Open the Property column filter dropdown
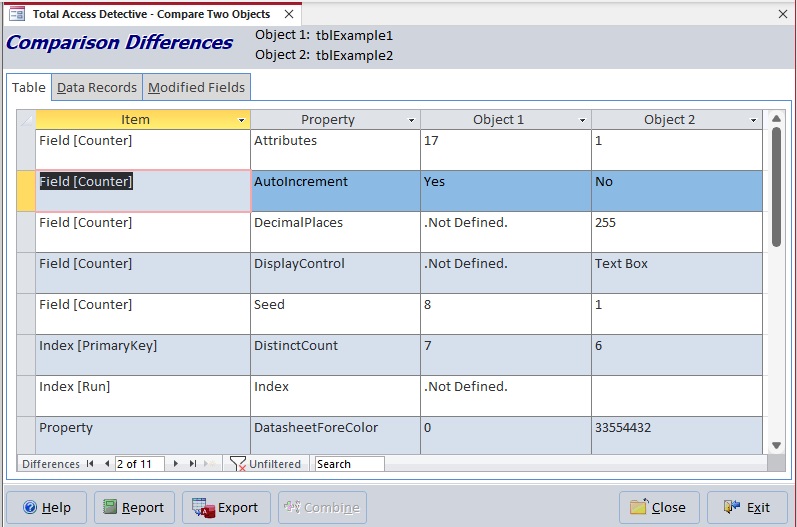 (411, 120)
